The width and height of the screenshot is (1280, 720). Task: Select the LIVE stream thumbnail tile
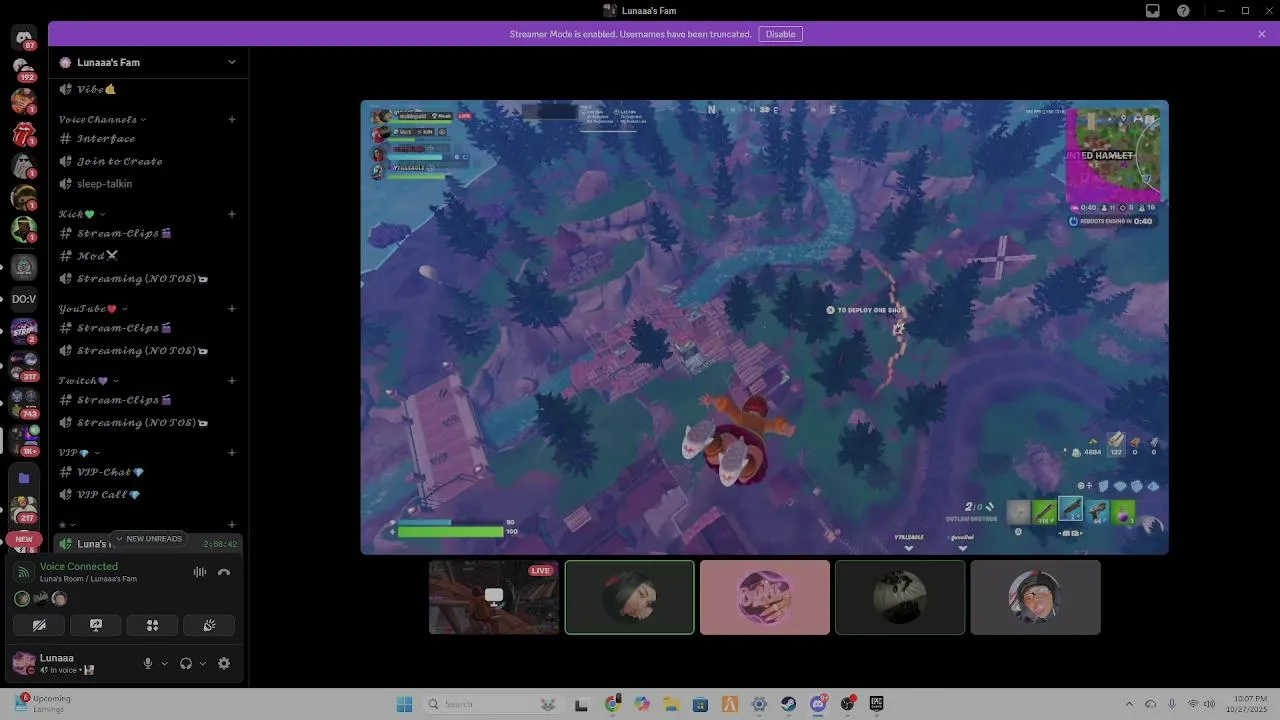coord(494,597)
